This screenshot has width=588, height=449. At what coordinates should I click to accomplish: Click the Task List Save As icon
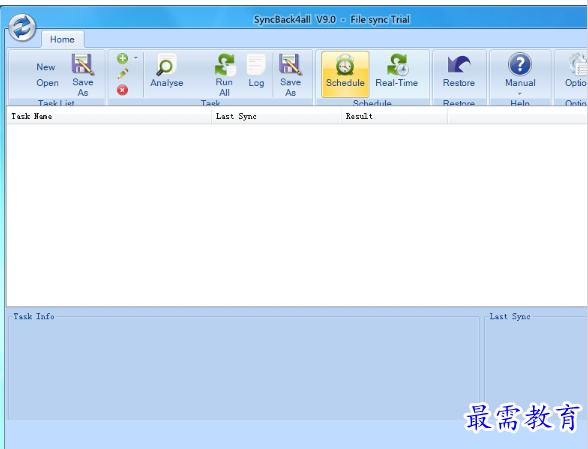click(x=82, y=65)
